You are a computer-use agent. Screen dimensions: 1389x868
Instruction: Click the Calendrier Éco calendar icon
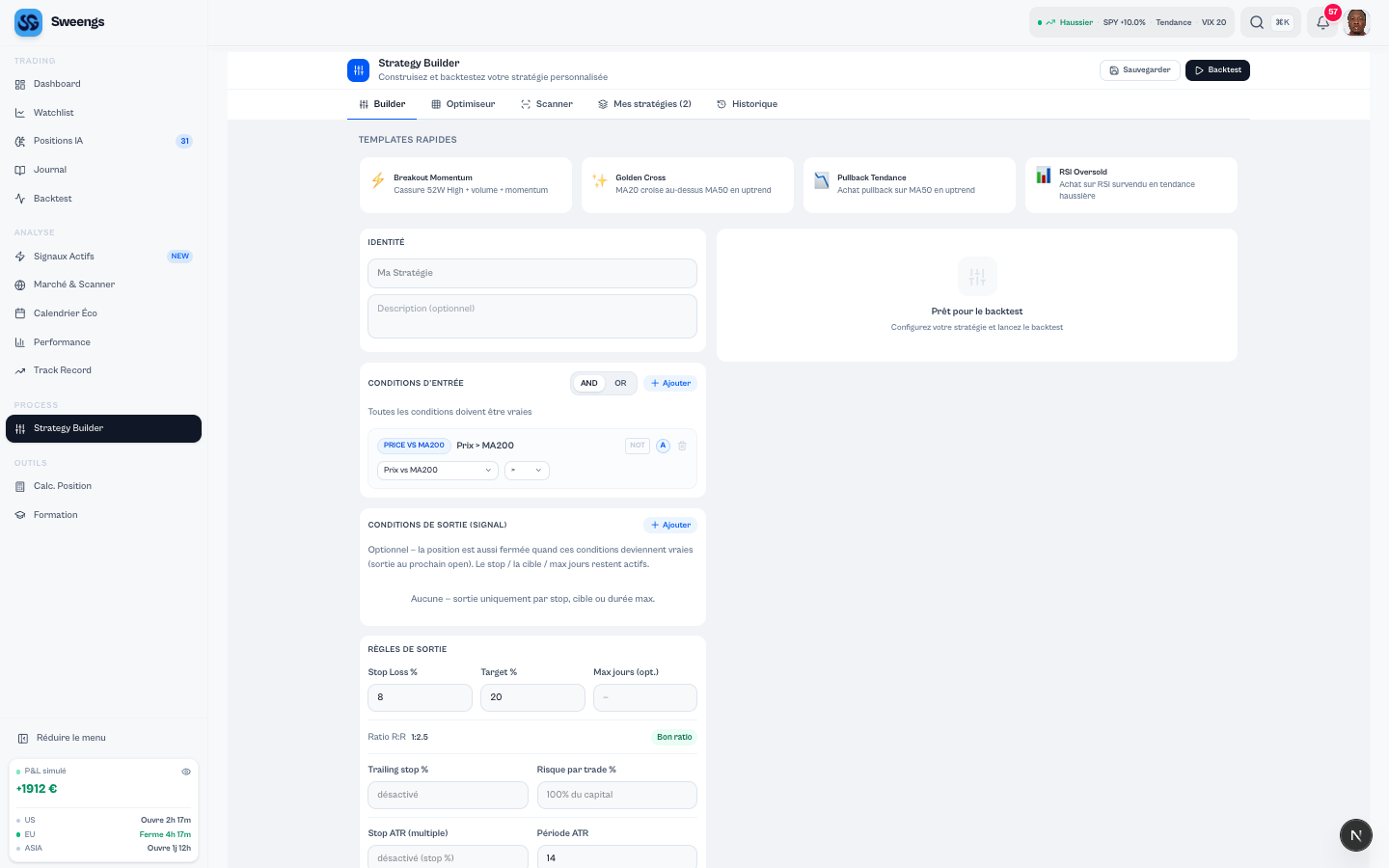(x=20, y=313)
